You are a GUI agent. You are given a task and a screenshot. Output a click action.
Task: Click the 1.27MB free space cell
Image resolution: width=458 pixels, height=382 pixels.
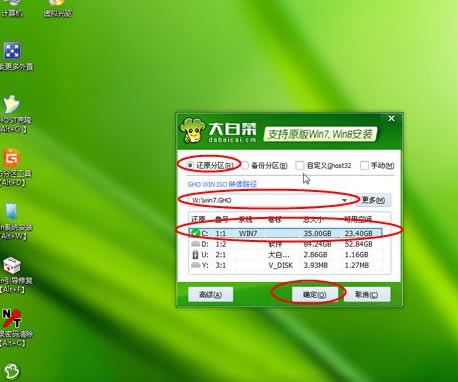click(357, 265)
